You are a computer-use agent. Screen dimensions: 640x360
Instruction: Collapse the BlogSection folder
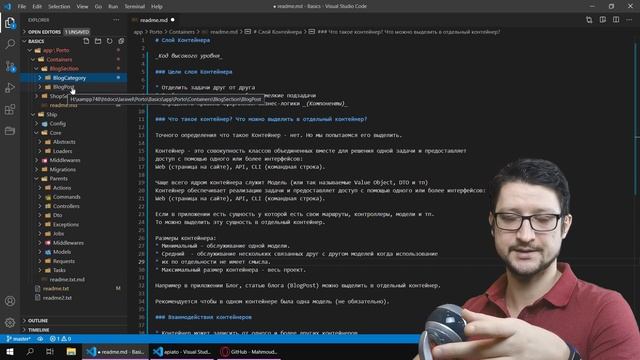[x=36, y=69]
